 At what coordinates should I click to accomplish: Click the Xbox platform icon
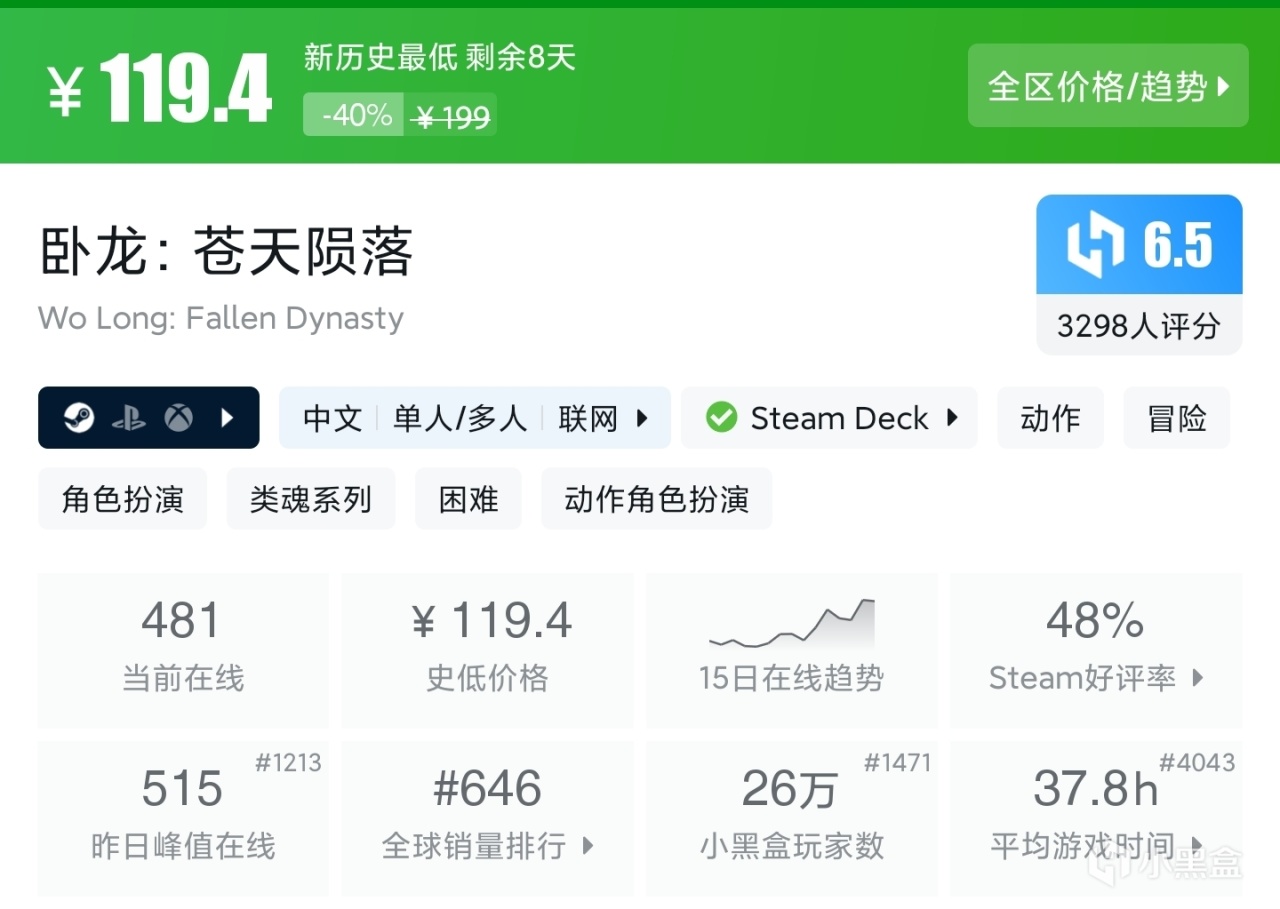click(179, 418)
